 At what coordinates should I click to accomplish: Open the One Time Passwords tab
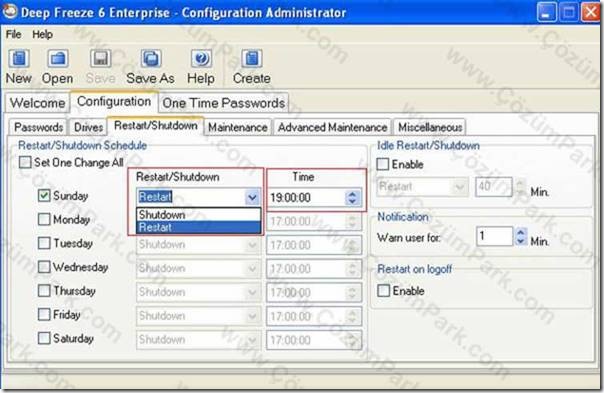224,103
